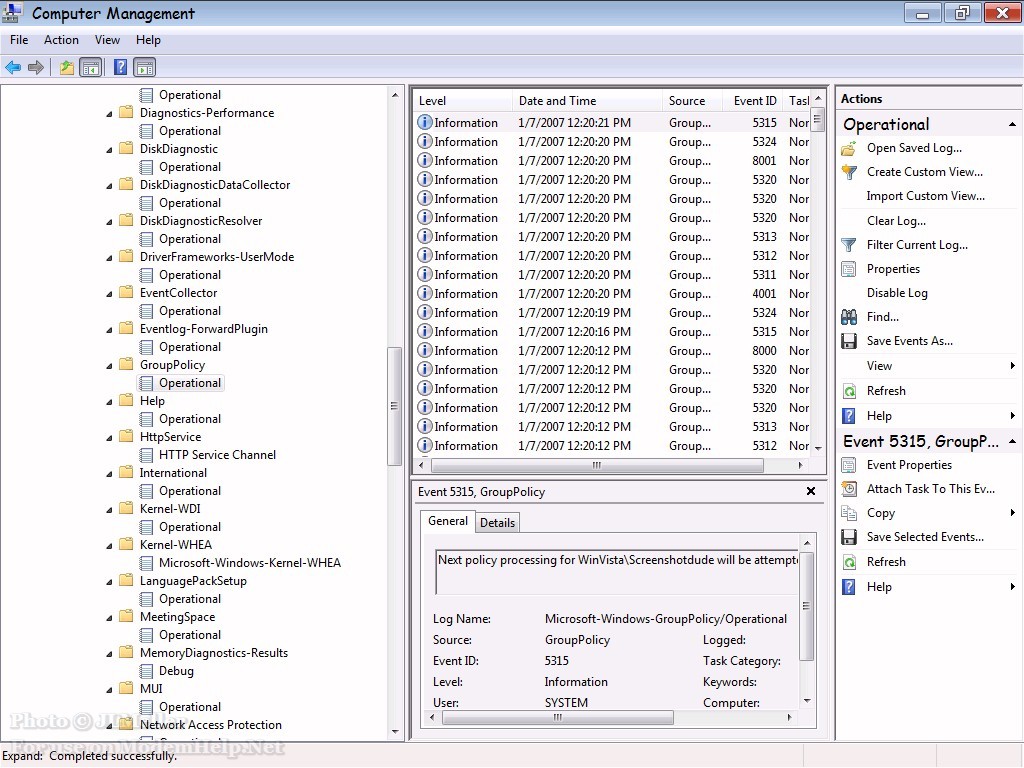Click Disable Log action
The height and width of the screenshot is (768, 1024).
897,293
